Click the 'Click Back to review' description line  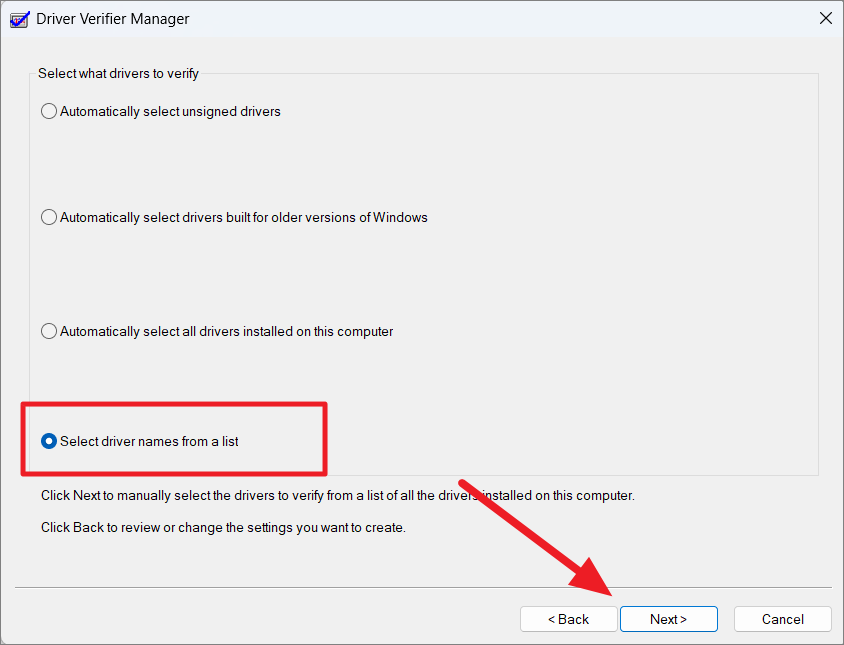point(223,527)
